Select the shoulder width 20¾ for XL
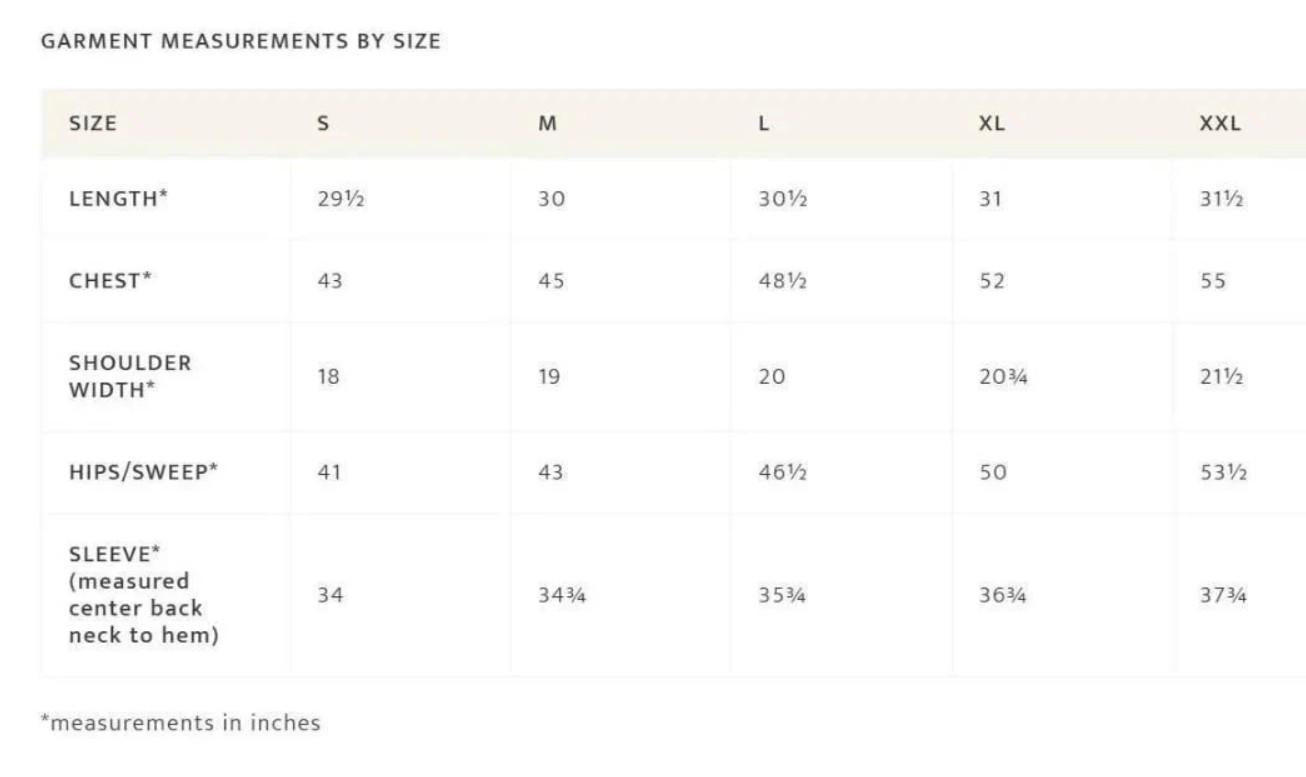The width and height of the screenshot is (1306, 777). pos(1003,377)
